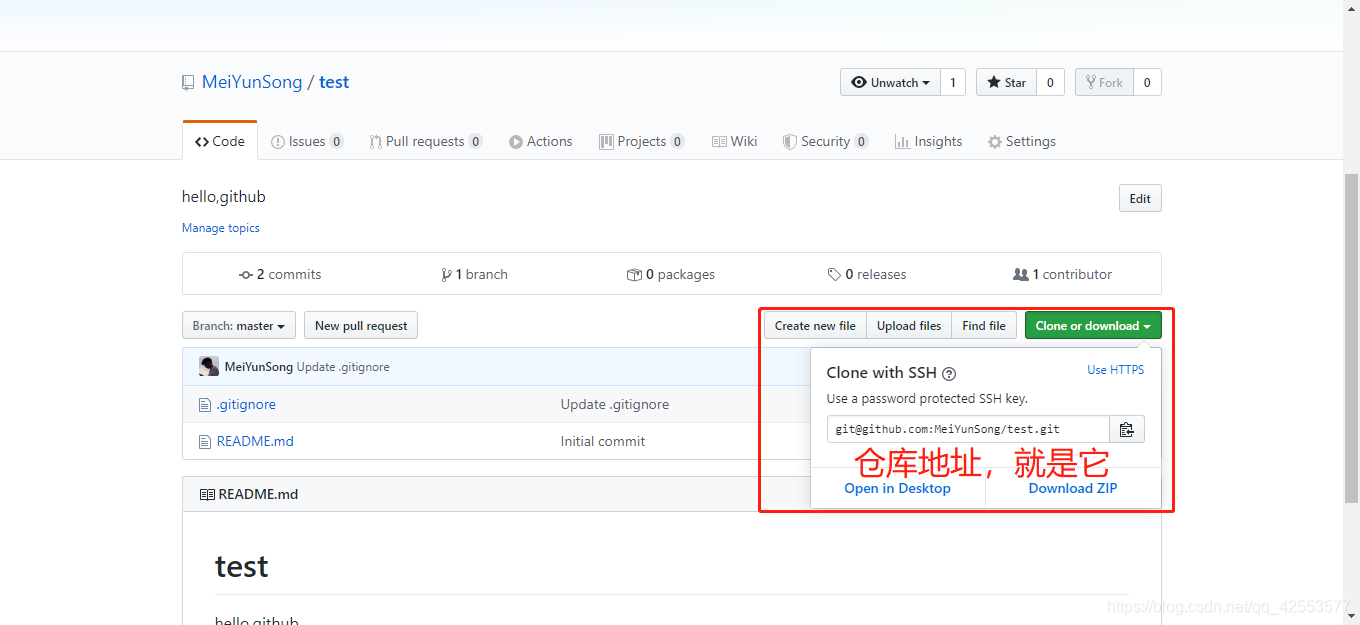This screenshot has height=625, width=1360.
Task: Switch to the Code tab
Action: pos(220,141)
